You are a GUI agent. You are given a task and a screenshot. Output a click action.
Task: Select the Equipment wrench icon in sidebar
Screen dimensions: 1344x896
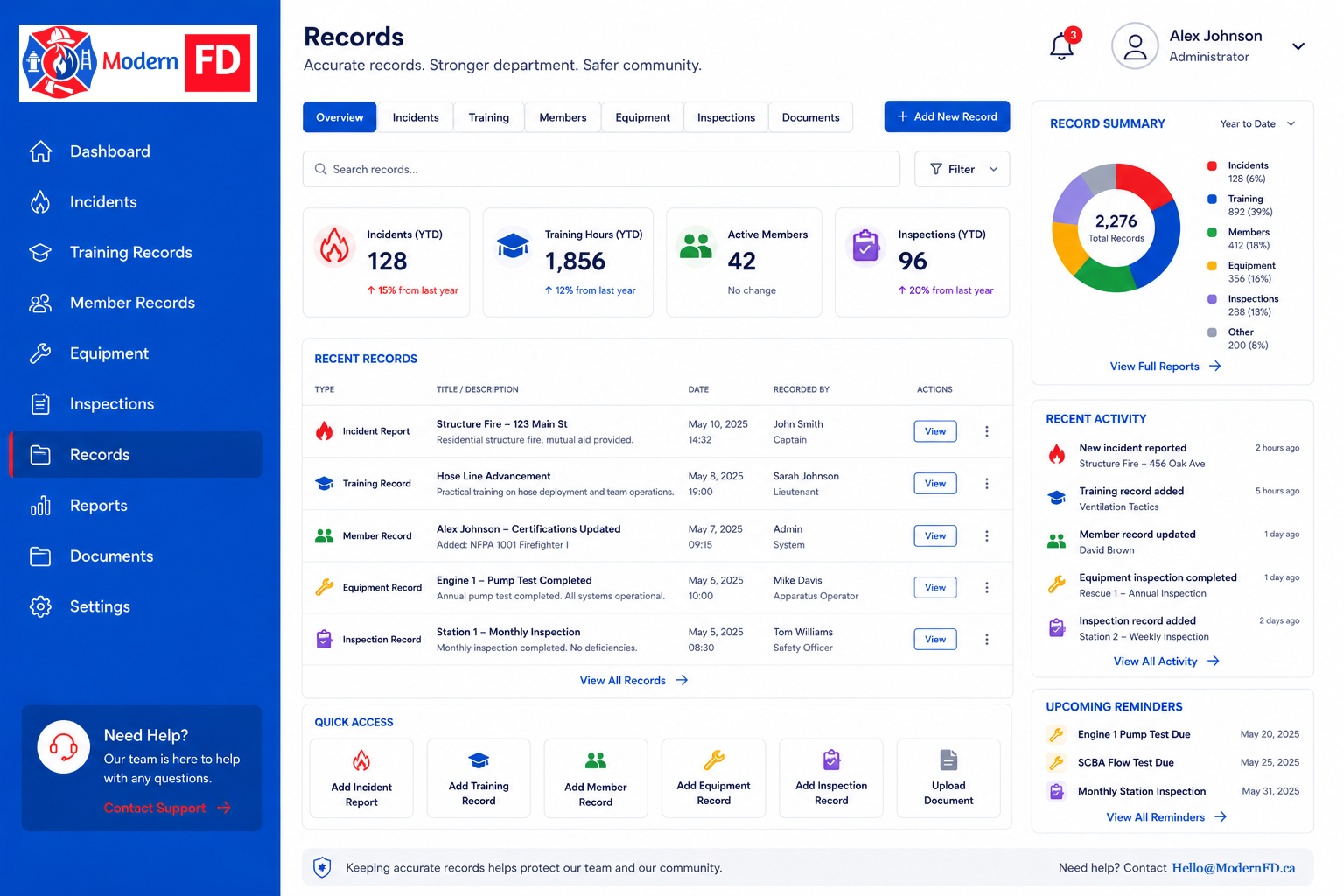pyautogui.click(x=40, y=353)
